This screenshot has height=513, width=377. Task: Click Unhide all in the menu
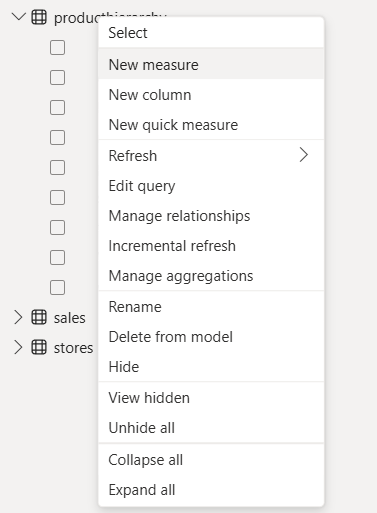point(211,428)
